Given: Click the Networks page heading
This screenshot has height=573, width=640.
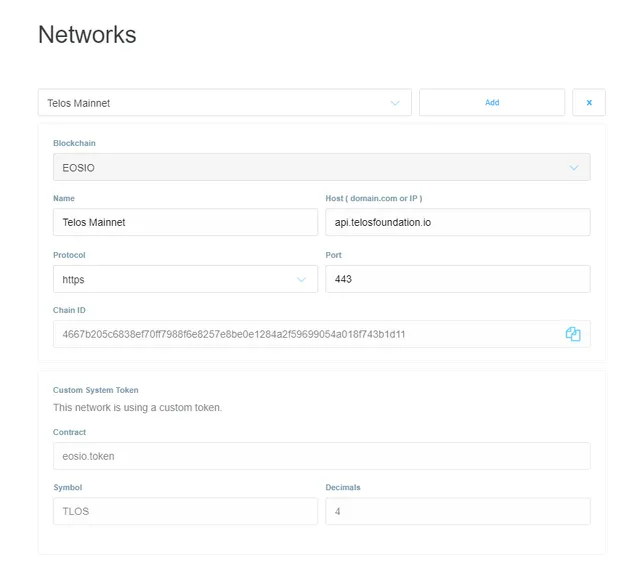Looking at the screenshot, I should 87,34.
